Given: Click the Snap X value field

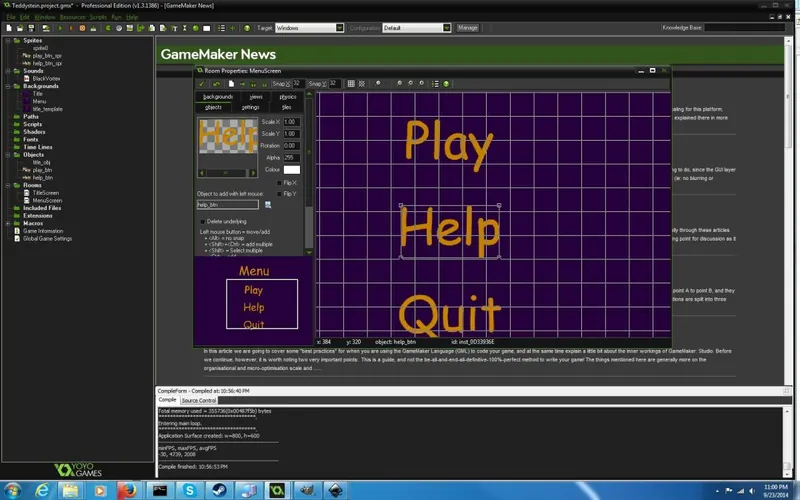Looking at the screenshot, I should [298, 83].
